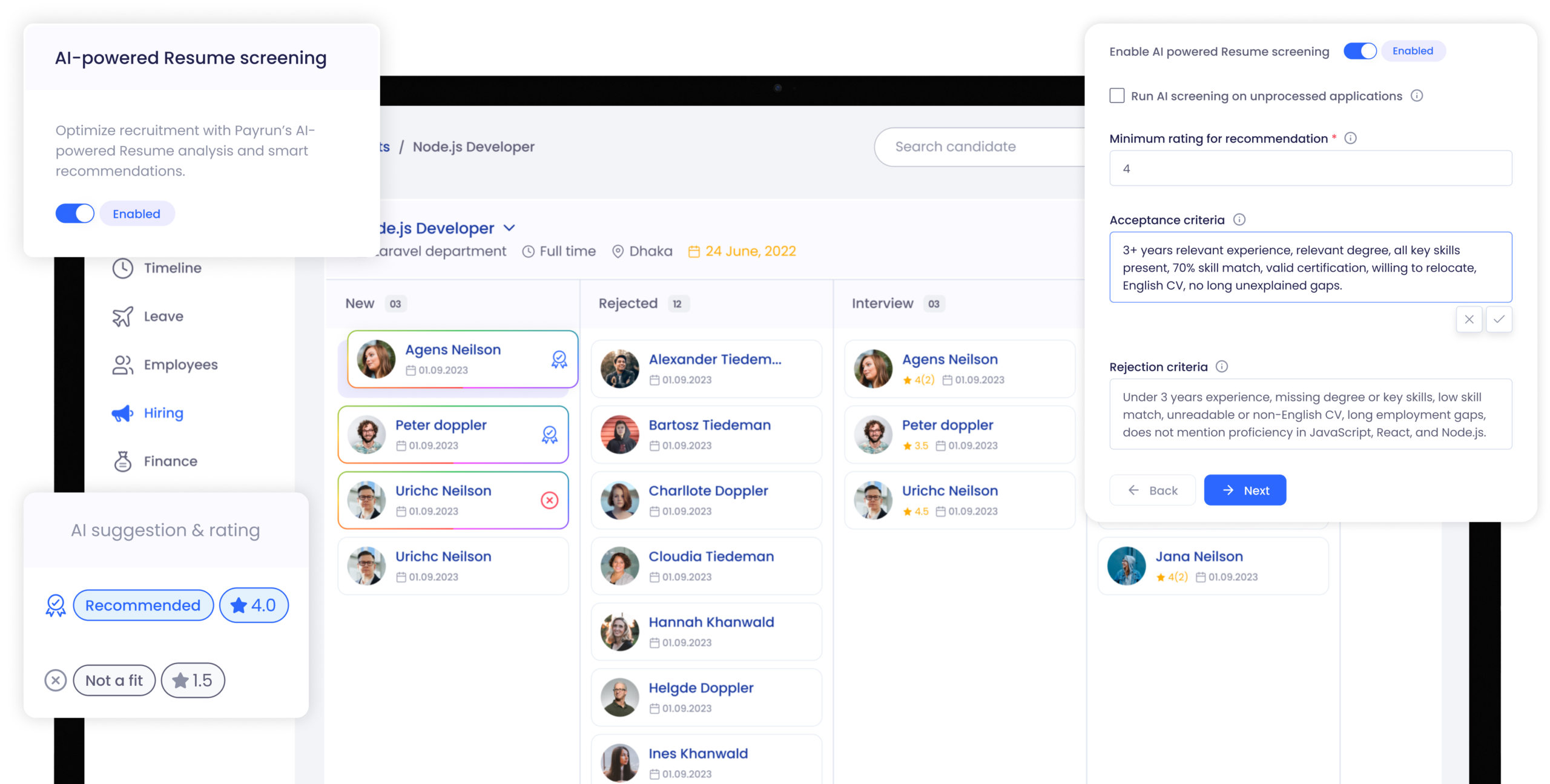The image size is (1550, 784).
Task: Click recommended badge icon on Agens Neilson card
Action: point(559,360)
